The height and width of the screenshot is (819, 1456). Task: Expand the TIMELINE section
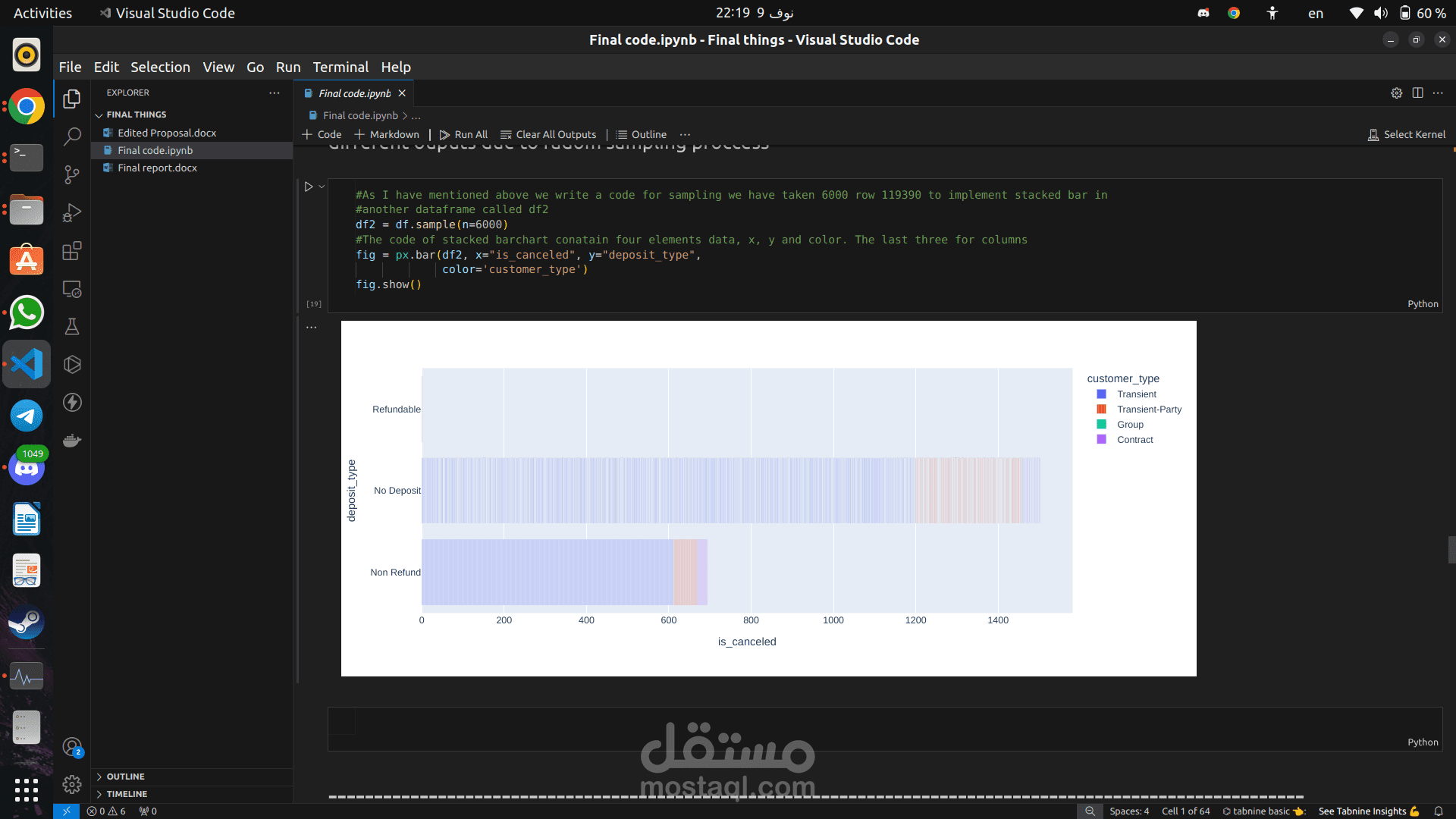point(127,794)
